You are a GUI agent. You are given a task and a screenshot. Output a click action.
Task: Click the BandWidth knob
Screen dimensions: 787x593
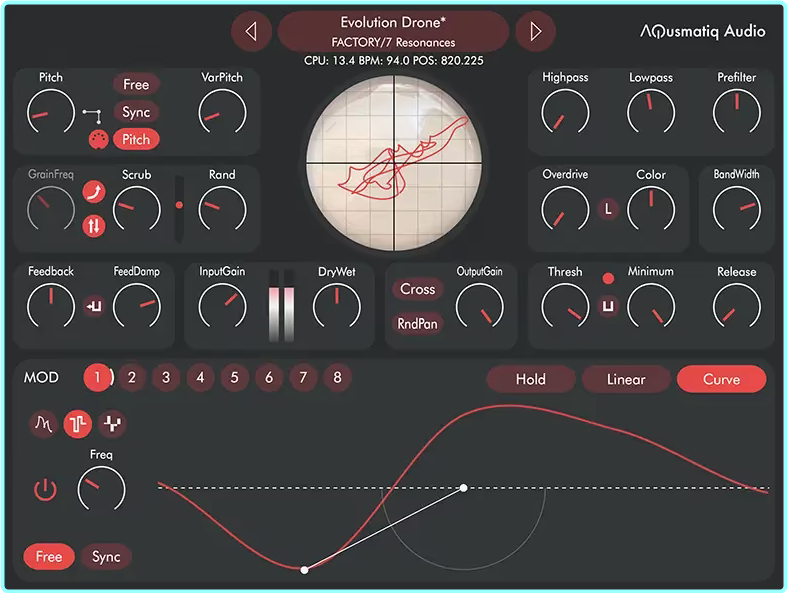[x=736, y=209]
